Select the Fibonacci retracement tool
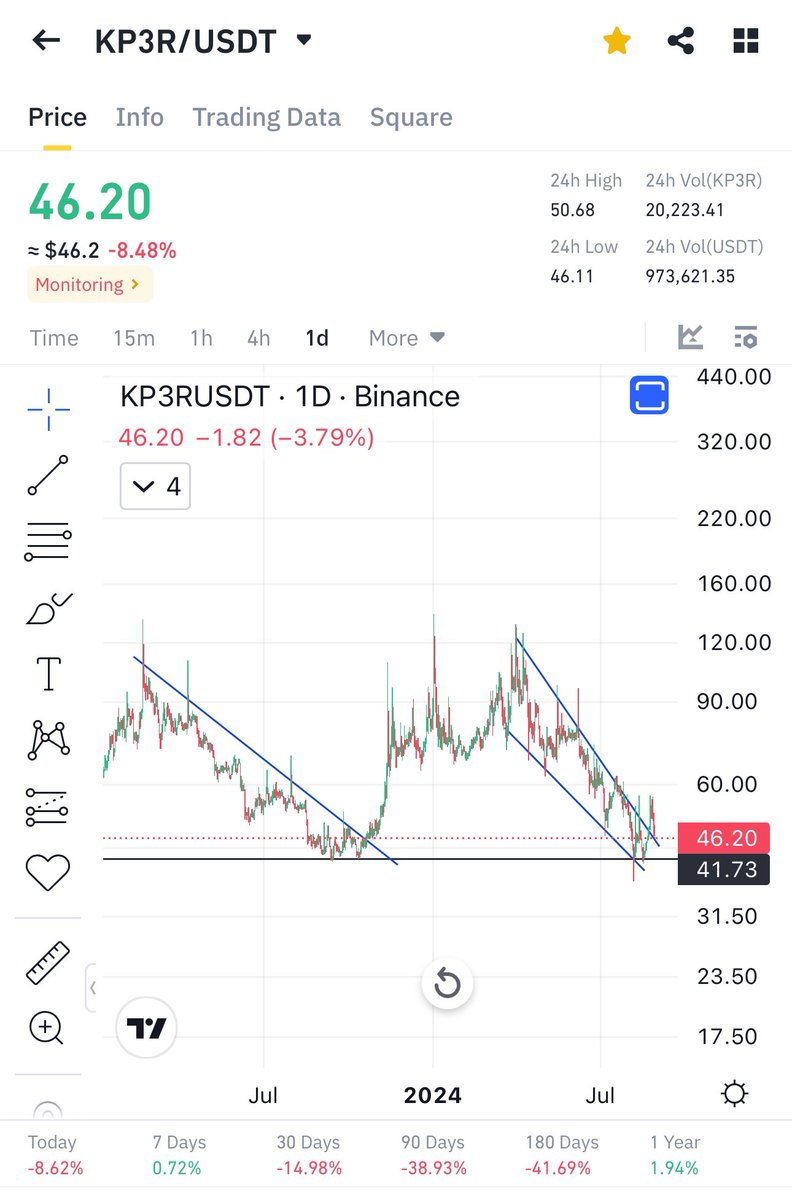 [48, 542]
